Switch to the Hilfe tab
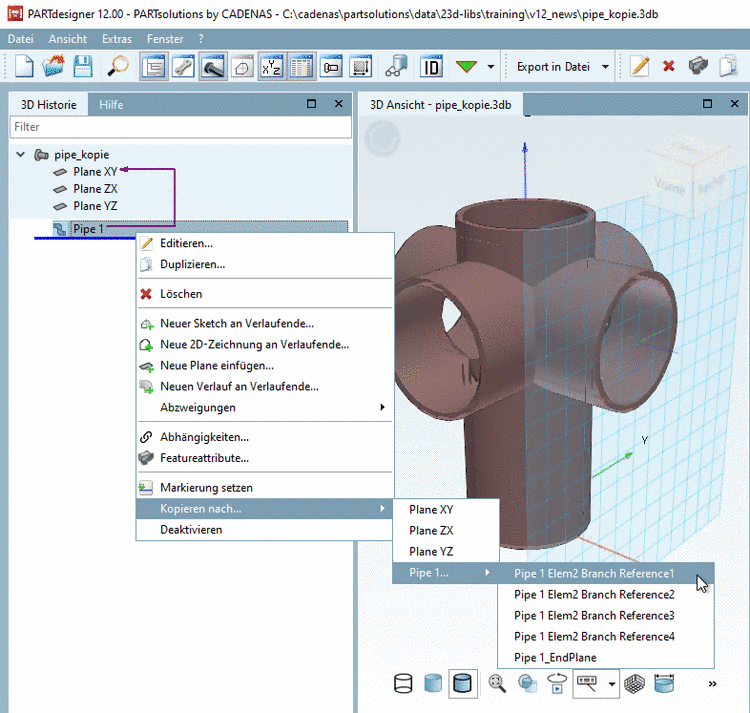Screen dimensions: 750x713 [111, 105]
